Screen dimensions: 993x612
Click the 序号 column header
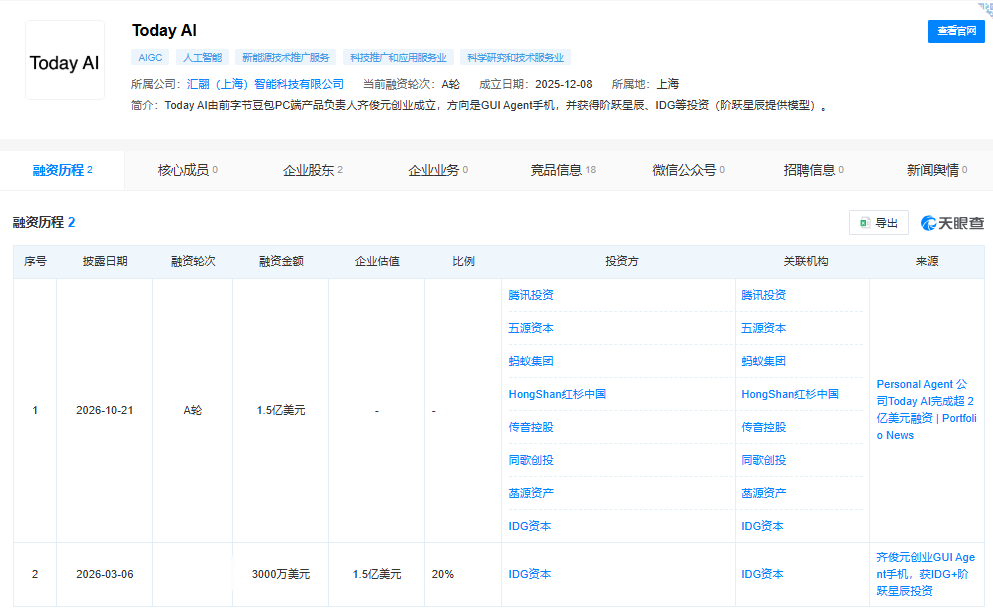point(35,261)
